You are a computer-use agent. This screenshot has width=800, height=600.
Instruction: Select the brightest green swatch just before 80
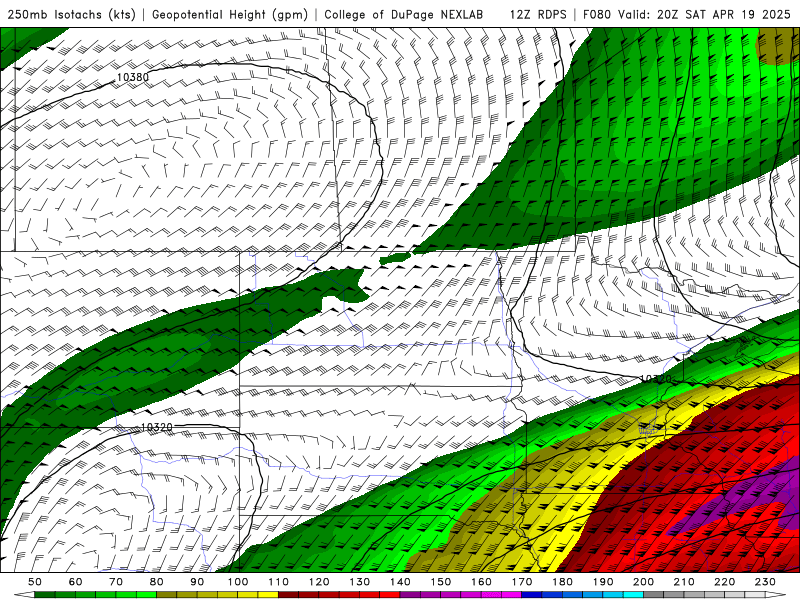(x=146, y=595)
